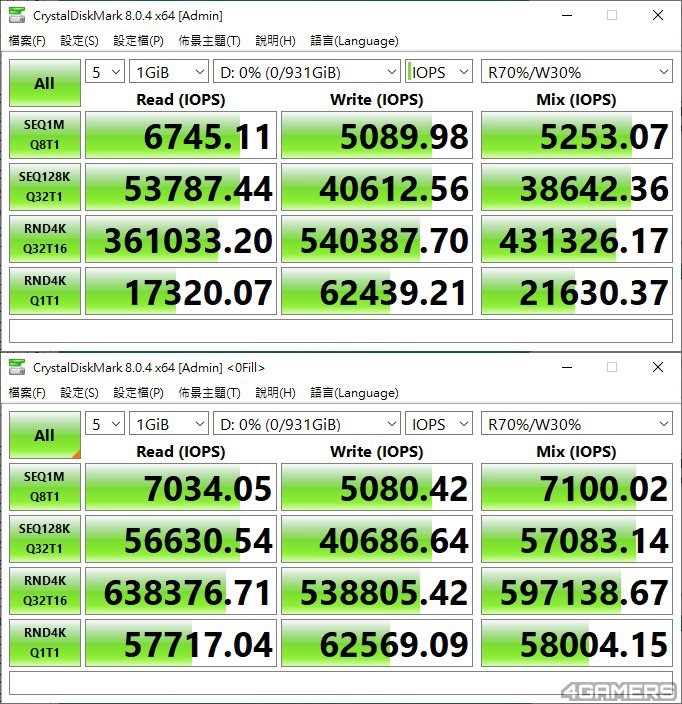
Task: Open IOPS unit dropdown in 0Fill window
Action: [439, 424]
